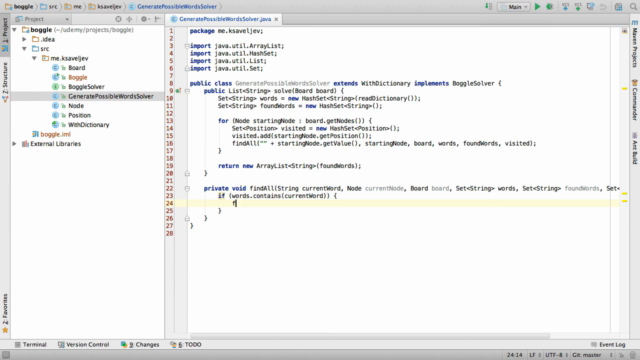Click the search everywhere magnifier
The height and width of the screenshot is (360, 640).
coord(633,7)
